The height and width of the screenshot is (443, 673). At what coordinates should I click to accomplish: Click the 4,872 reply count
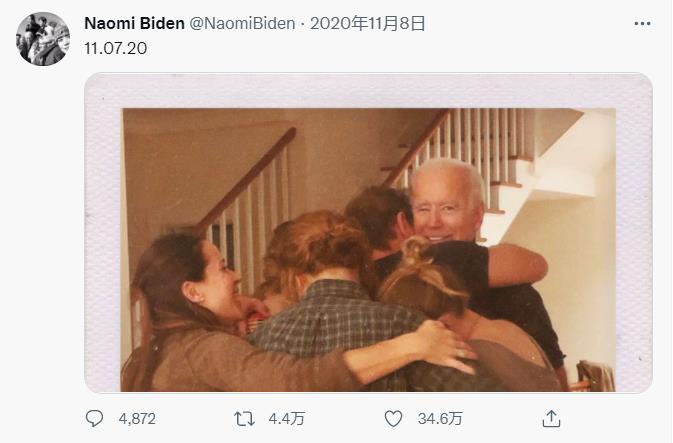point(137,419)
